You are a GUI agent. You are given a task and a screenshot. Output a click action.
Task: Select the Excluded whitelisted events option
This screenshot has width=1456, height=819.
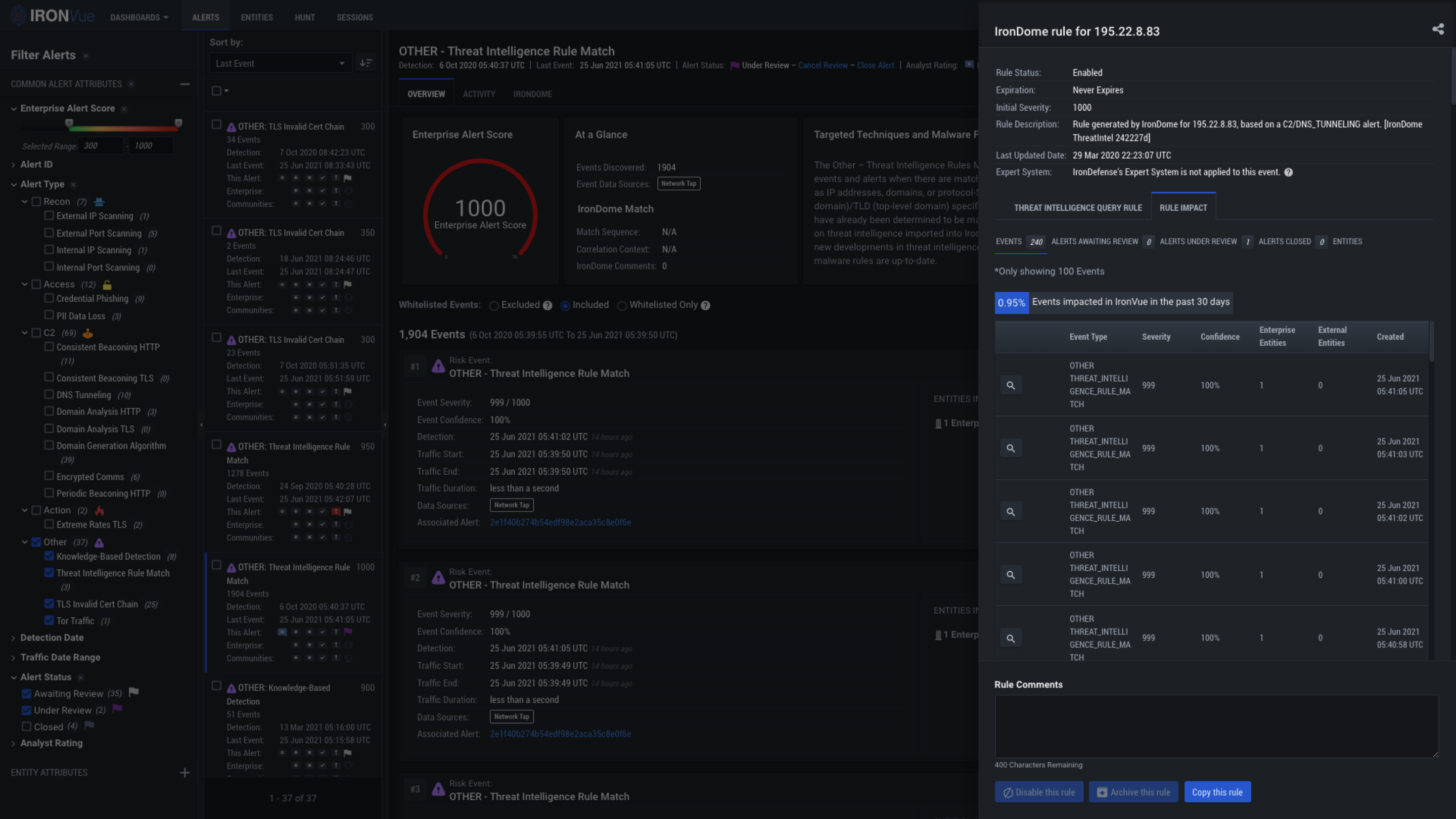[494, 306]
